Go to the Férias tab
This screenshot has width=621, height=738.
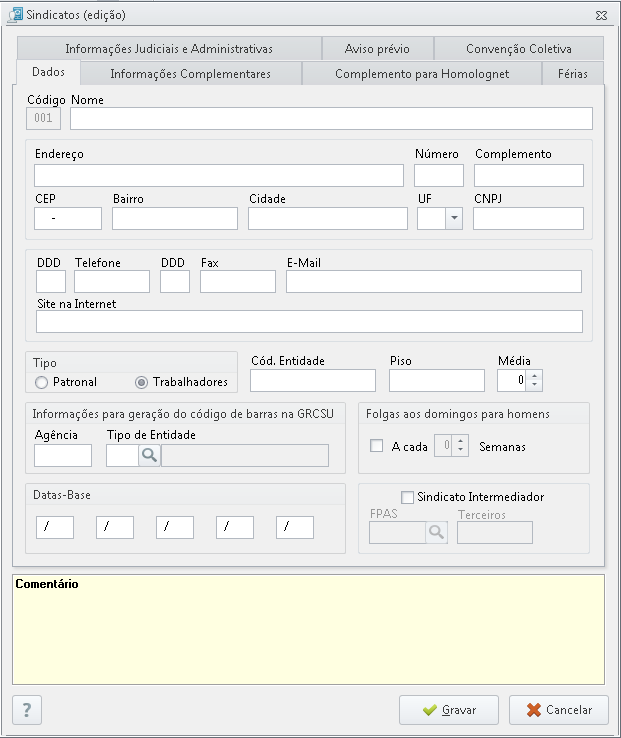pyautogui.click(x=573, y=74)
